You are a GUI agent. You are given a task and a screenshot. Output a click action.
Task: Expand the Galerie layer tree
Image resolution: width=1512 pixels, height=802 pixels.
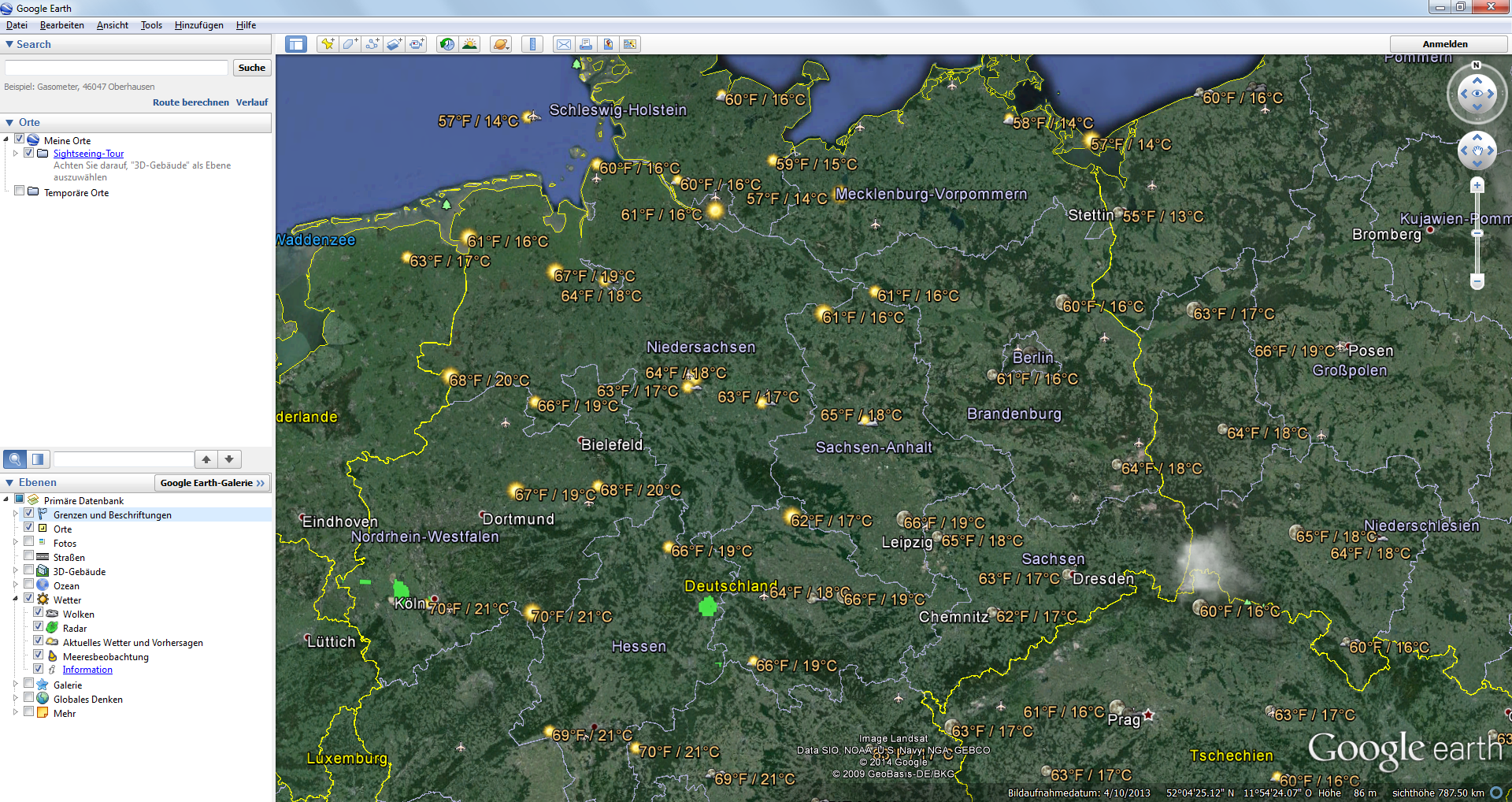point(15,684)
